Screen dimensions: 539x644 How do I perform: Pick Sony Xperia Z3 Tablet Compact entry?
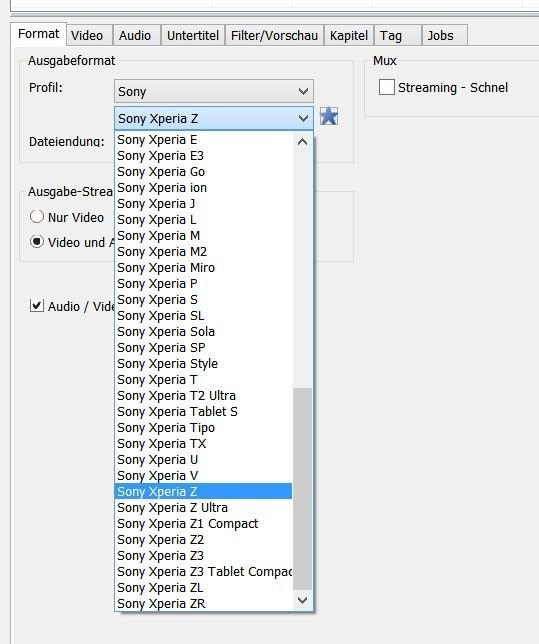[x=203, y=572]
